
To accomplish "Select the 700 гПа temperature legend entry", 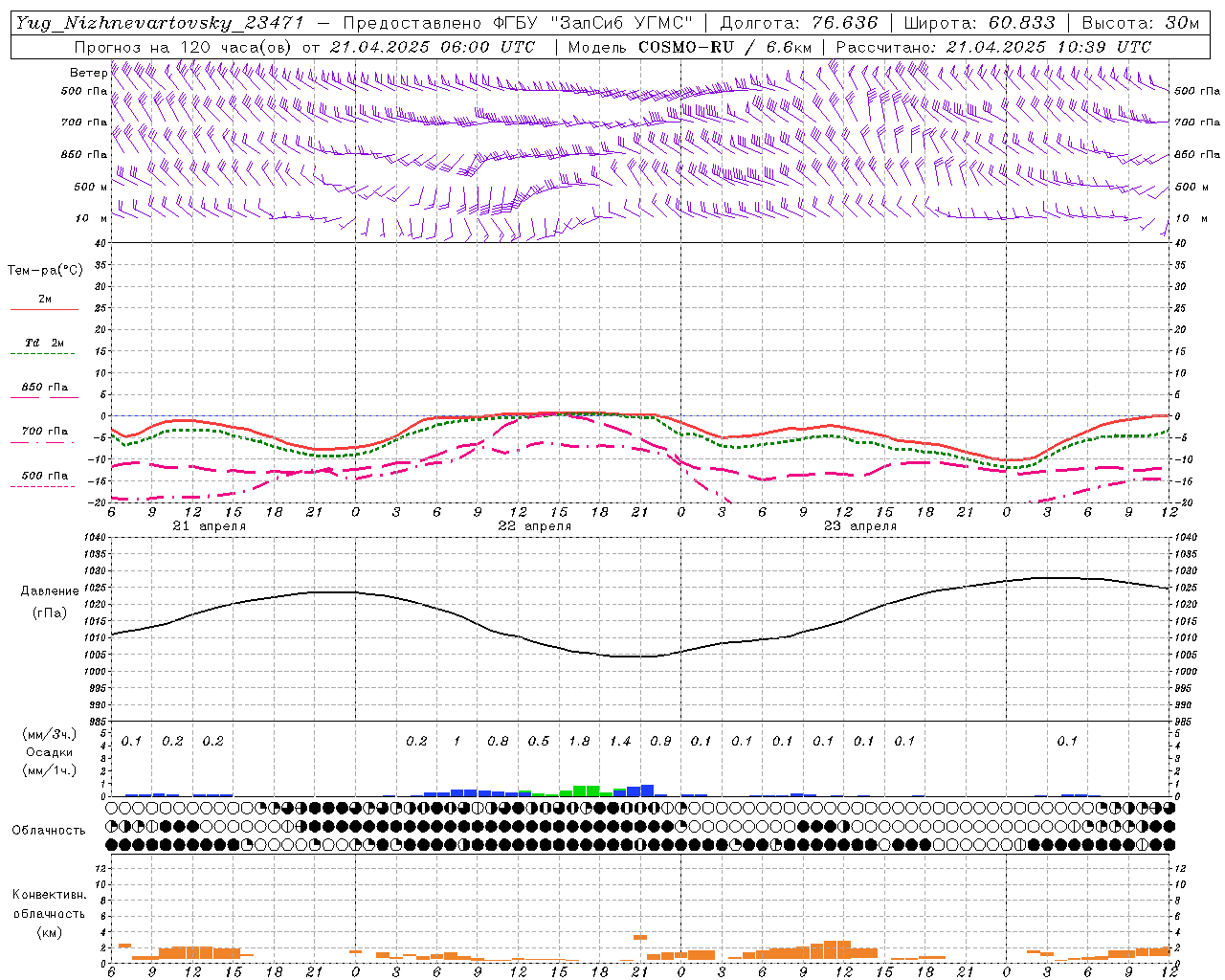I will (x=45, y=432).
